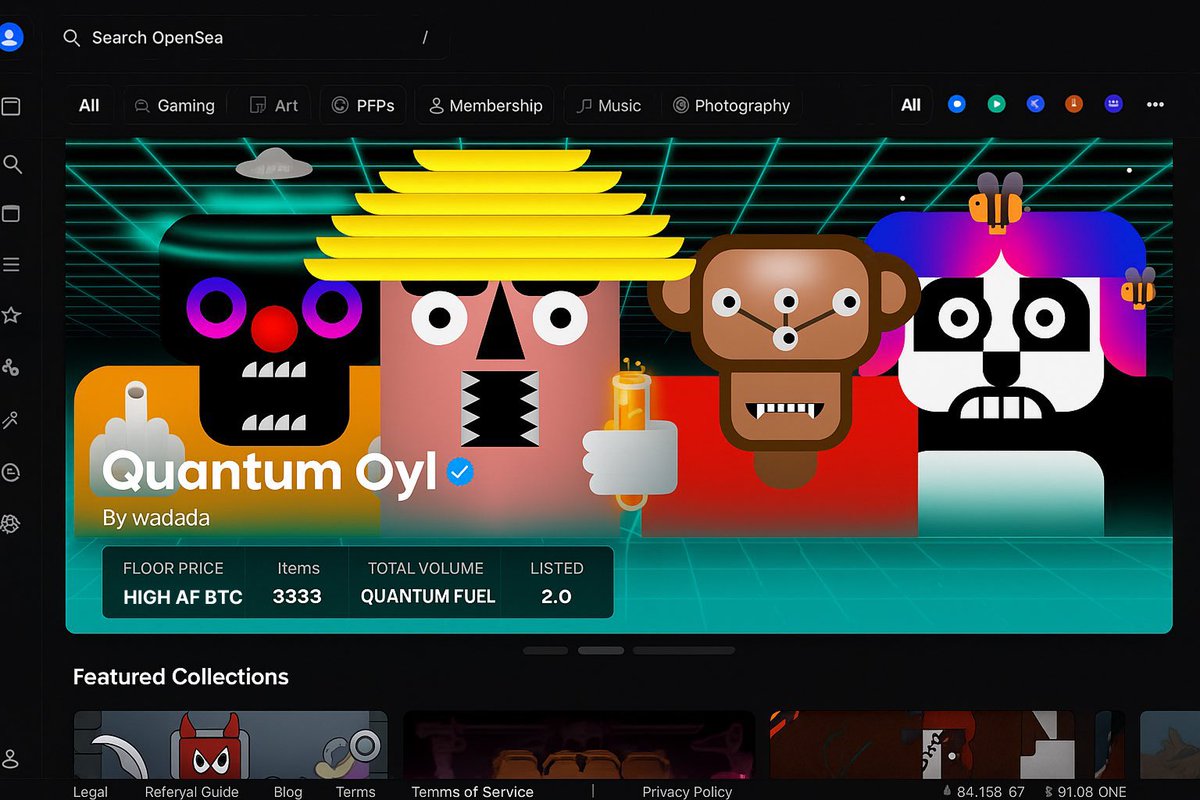Select the Membership category tab
1200x800 pixels.
(x=485, y=105)
